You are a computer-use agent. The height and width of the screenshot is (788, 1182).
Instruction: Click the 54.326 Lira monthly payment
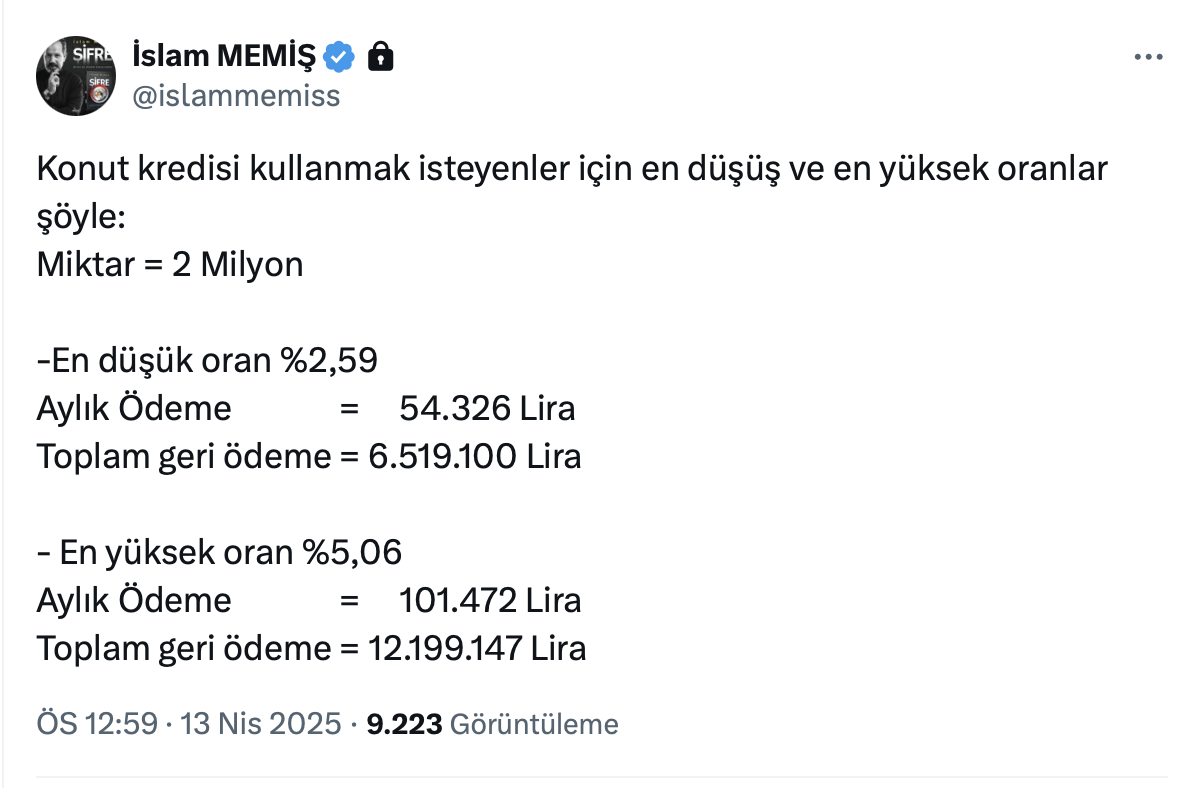click(x=487, y=409)
